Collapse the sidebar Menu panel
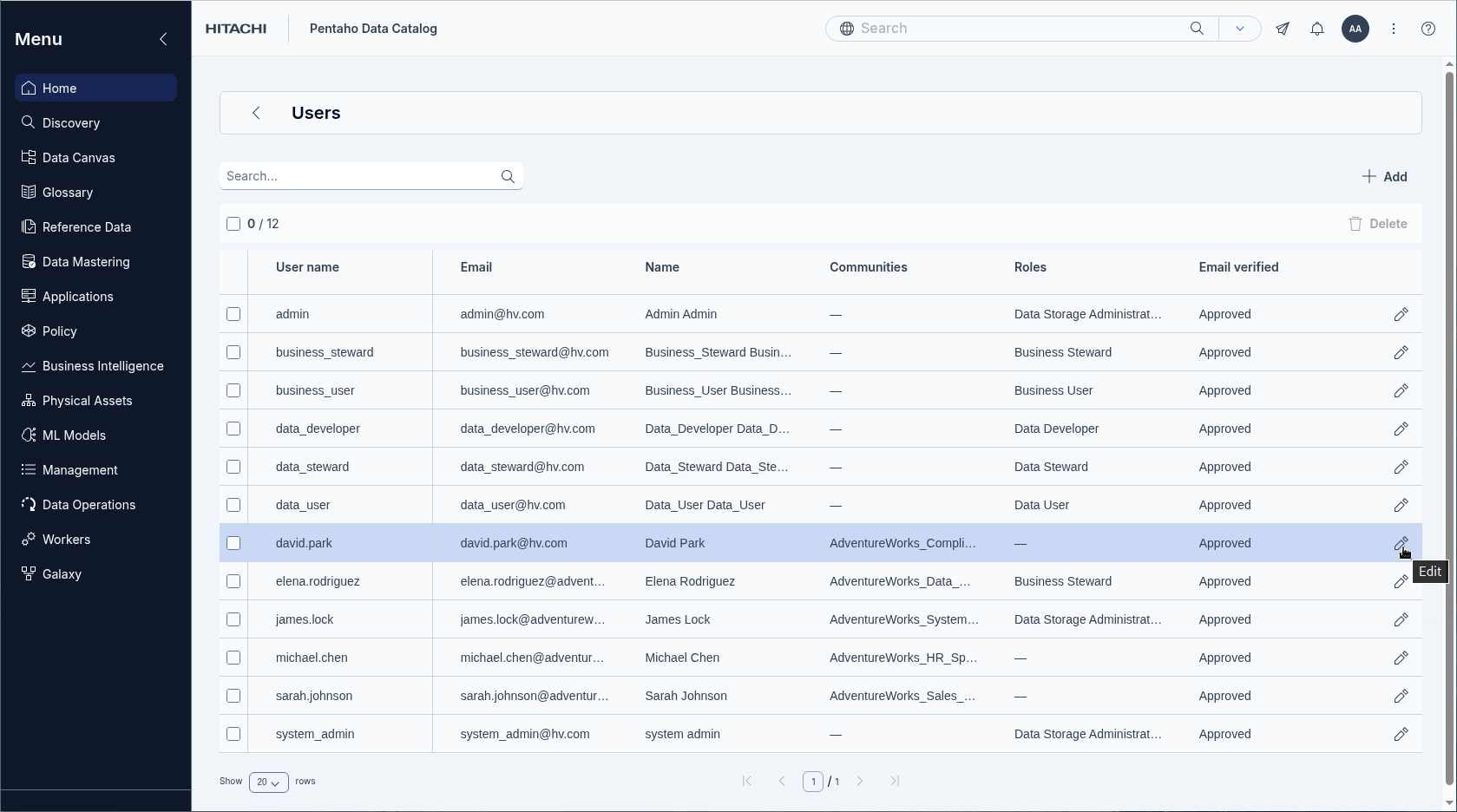Viewport: 1457px width, 812px height. 163,39
